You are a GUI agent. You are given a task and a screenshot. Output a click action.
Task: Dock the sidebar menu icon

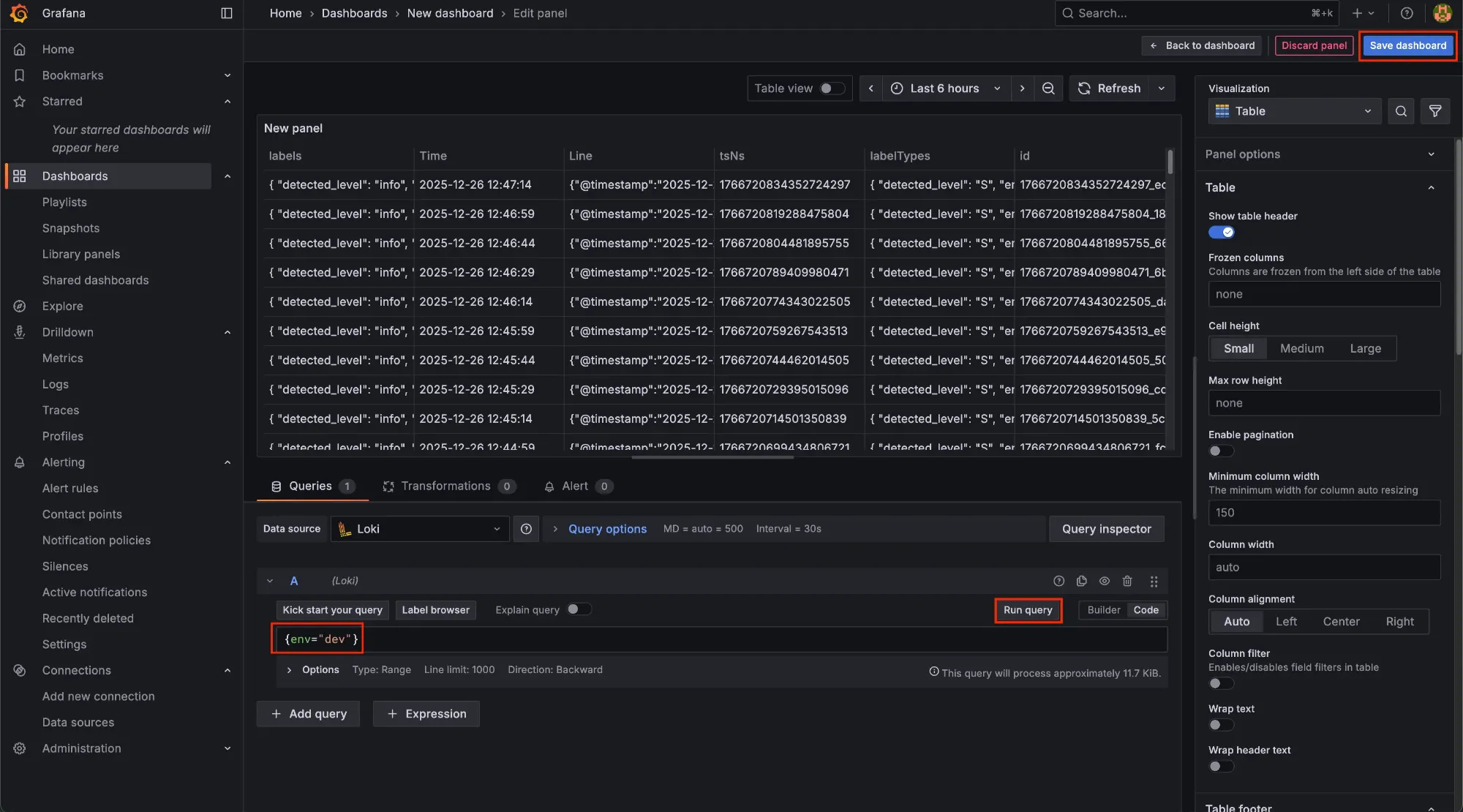227,13
